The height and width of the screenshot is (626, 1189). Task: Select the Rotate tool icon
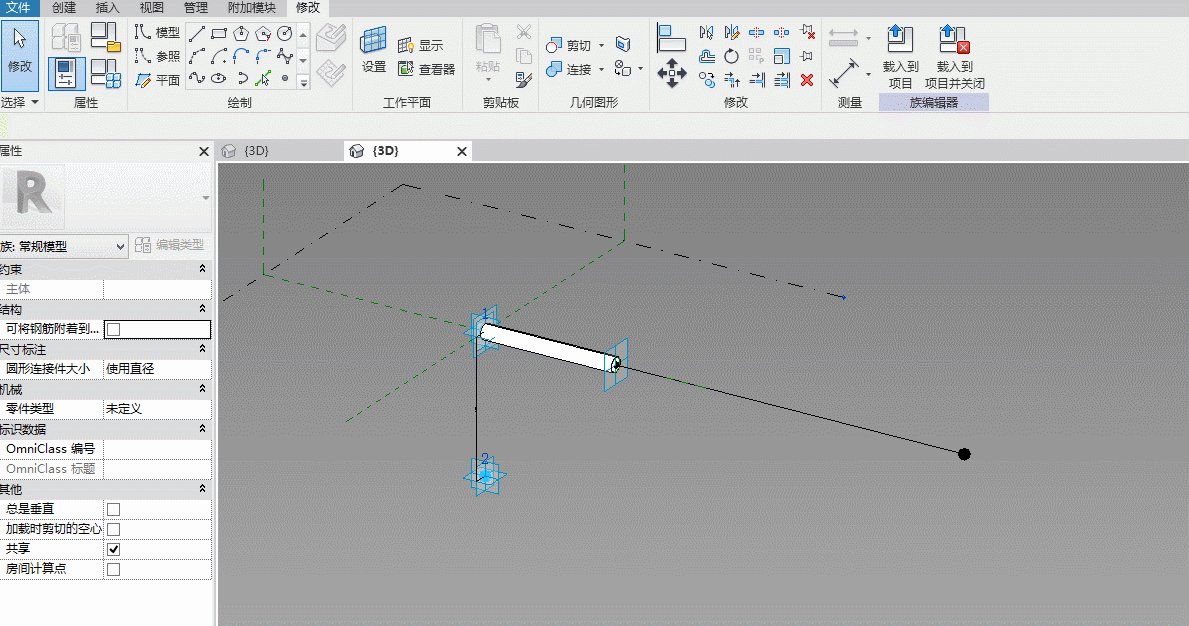pyautogui.click(x=731, y=56)
